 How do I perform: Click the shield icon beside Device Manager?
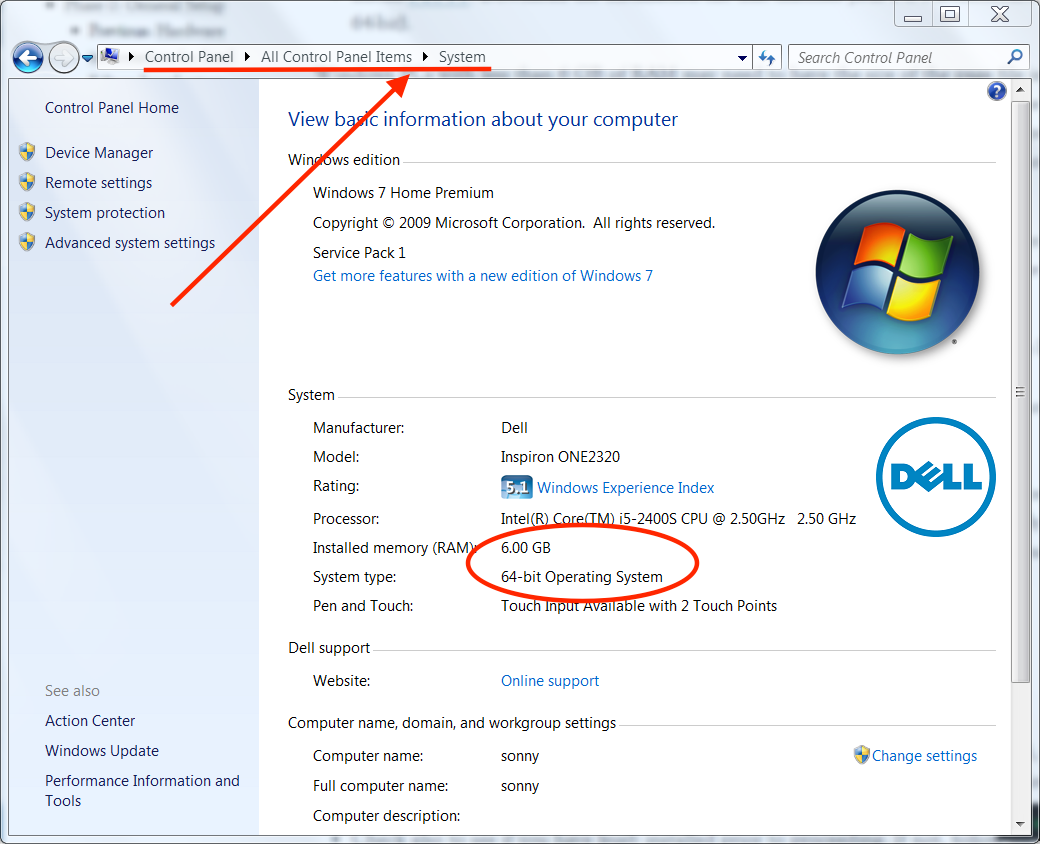[x=27, y=152]
